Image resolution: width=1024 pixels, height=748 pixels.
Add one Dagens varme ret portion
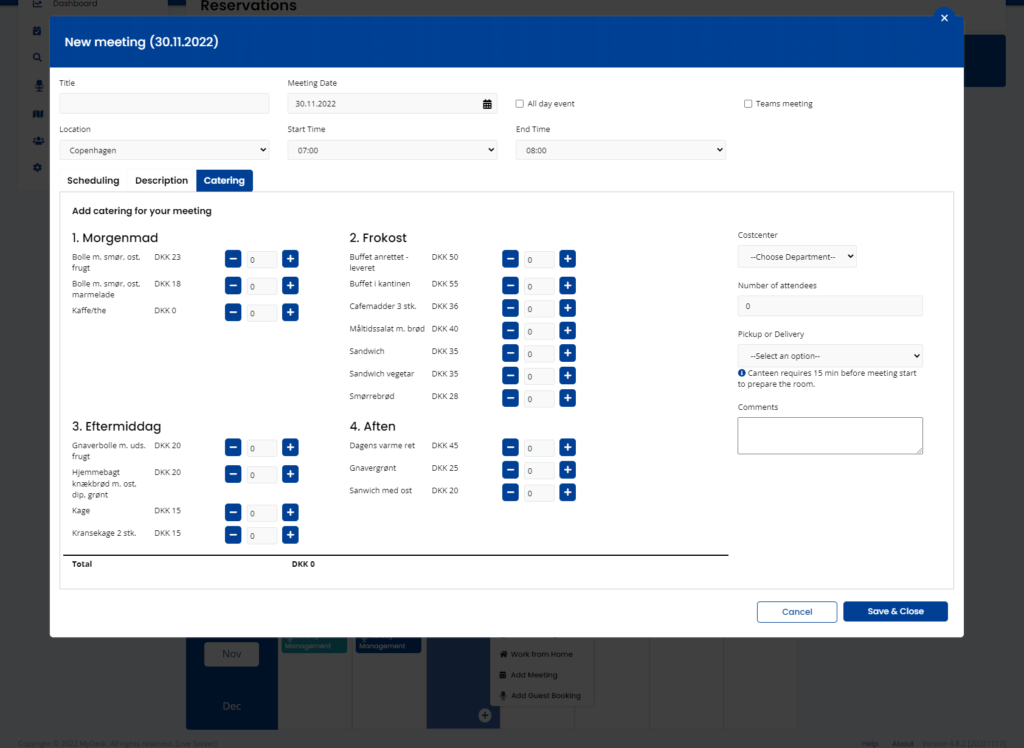pos(568,447)
